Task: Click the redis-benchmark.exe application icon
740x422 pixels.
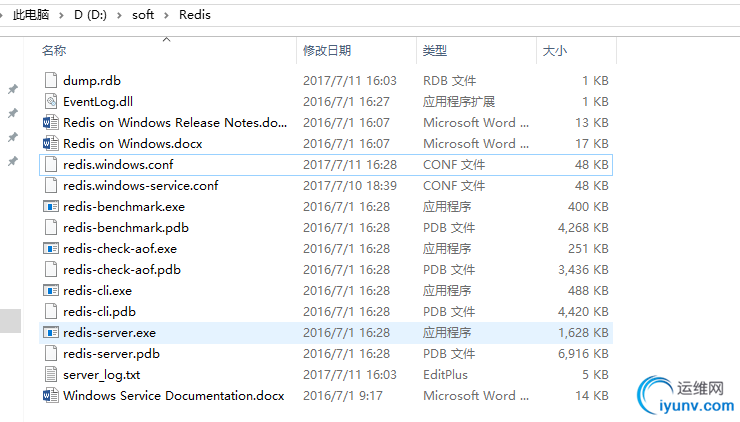Action: click(51, 207)
